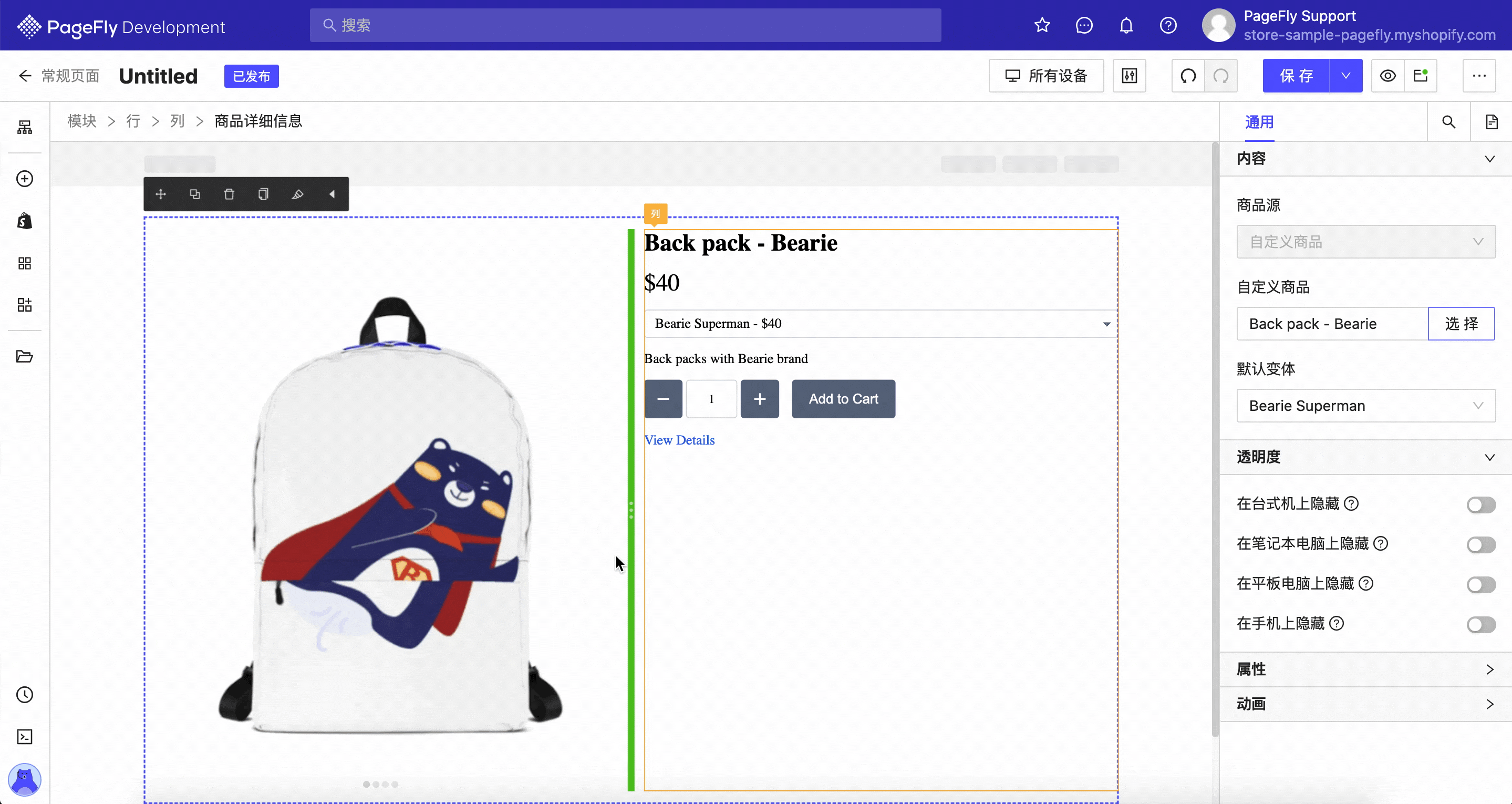1512x804 pixels.
Task: Open the live chat bubble icon
Action: pos(1084,25)
